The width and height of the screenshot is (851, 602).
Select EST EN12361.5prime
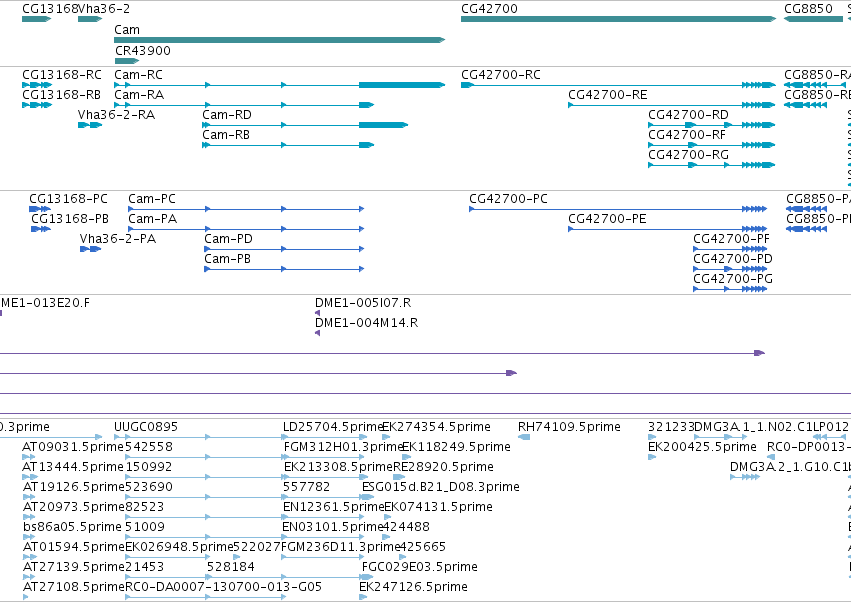click(x=324, y=517)
